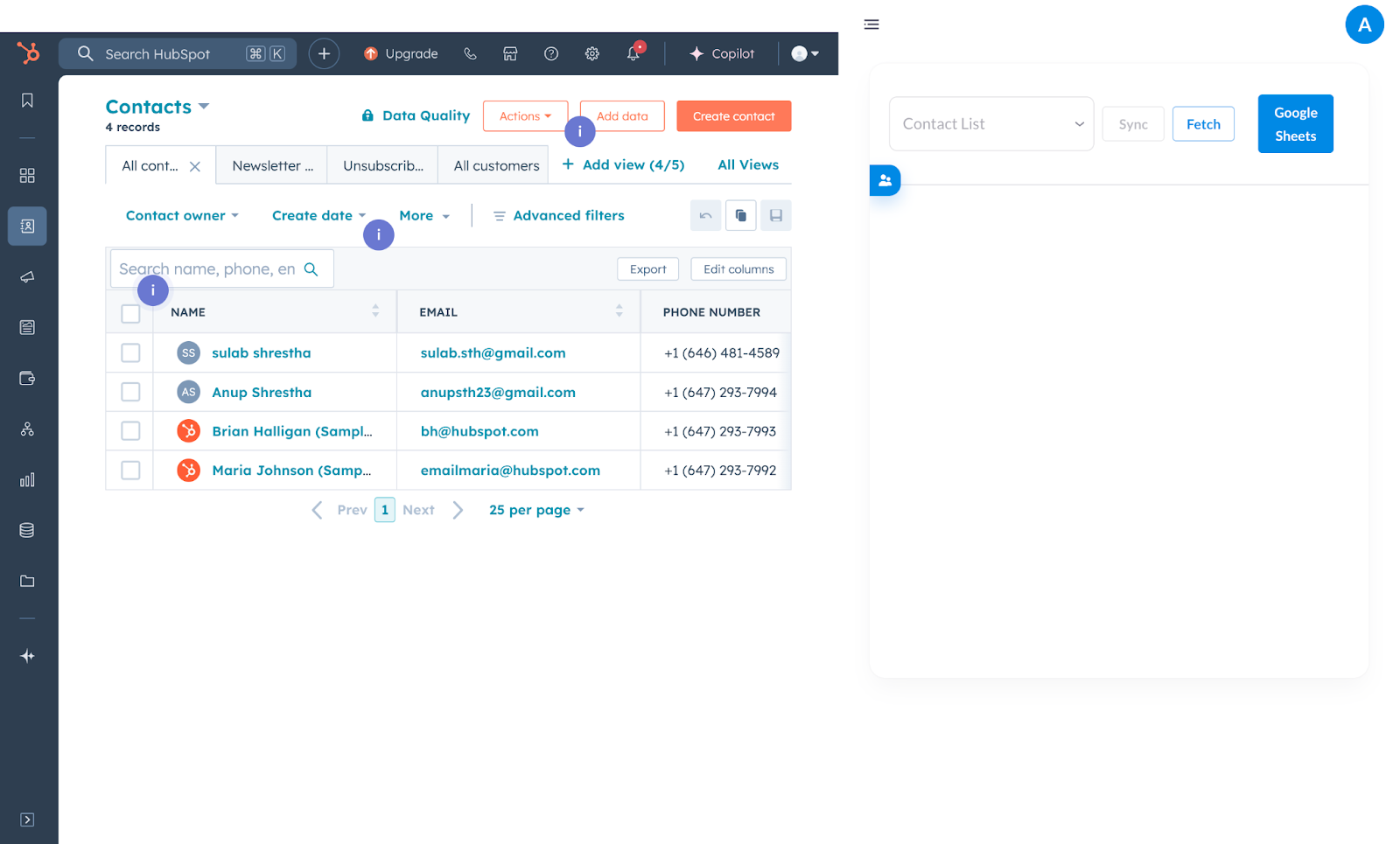Check the box for sulab shrestha

[130, 352]
